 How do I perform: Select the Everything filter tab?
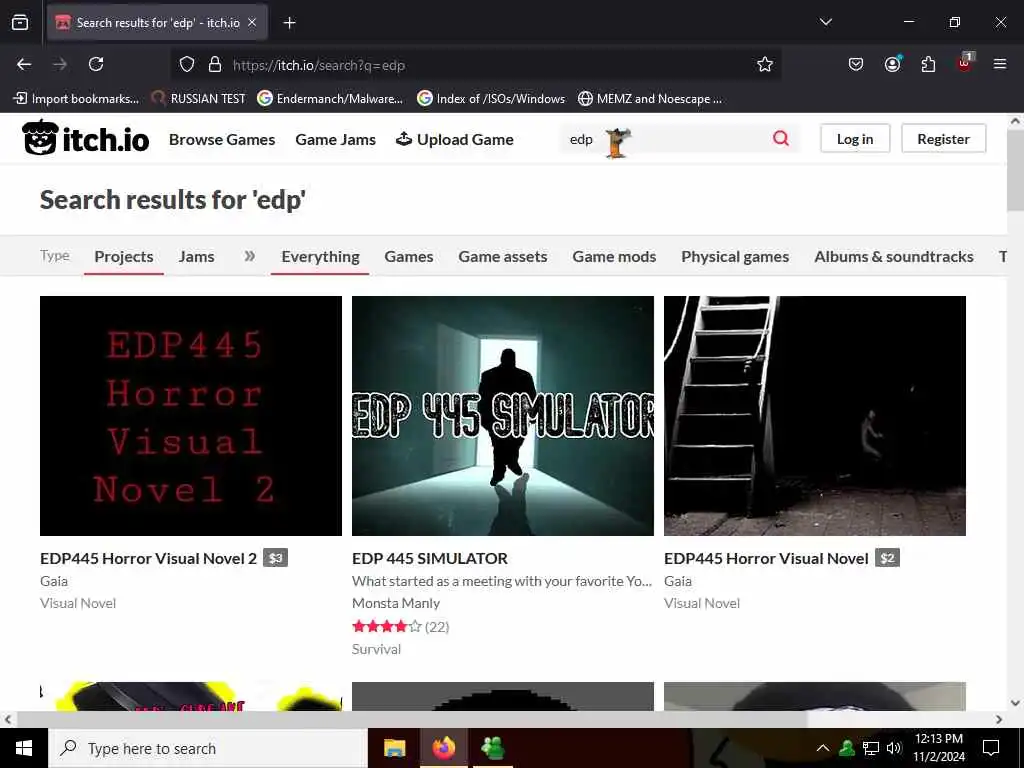pyautogui.click(x=320, y=257)
